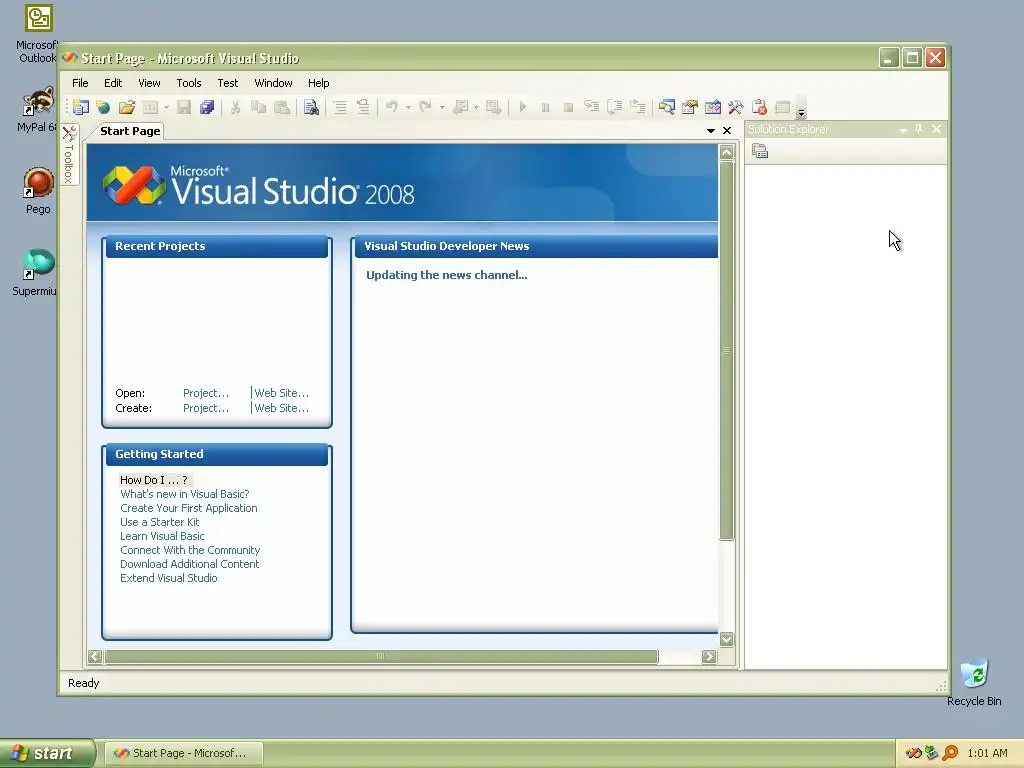Click Open Web Site... link
The width and height of the screenshot is (1024, 768).
[281, 393]
